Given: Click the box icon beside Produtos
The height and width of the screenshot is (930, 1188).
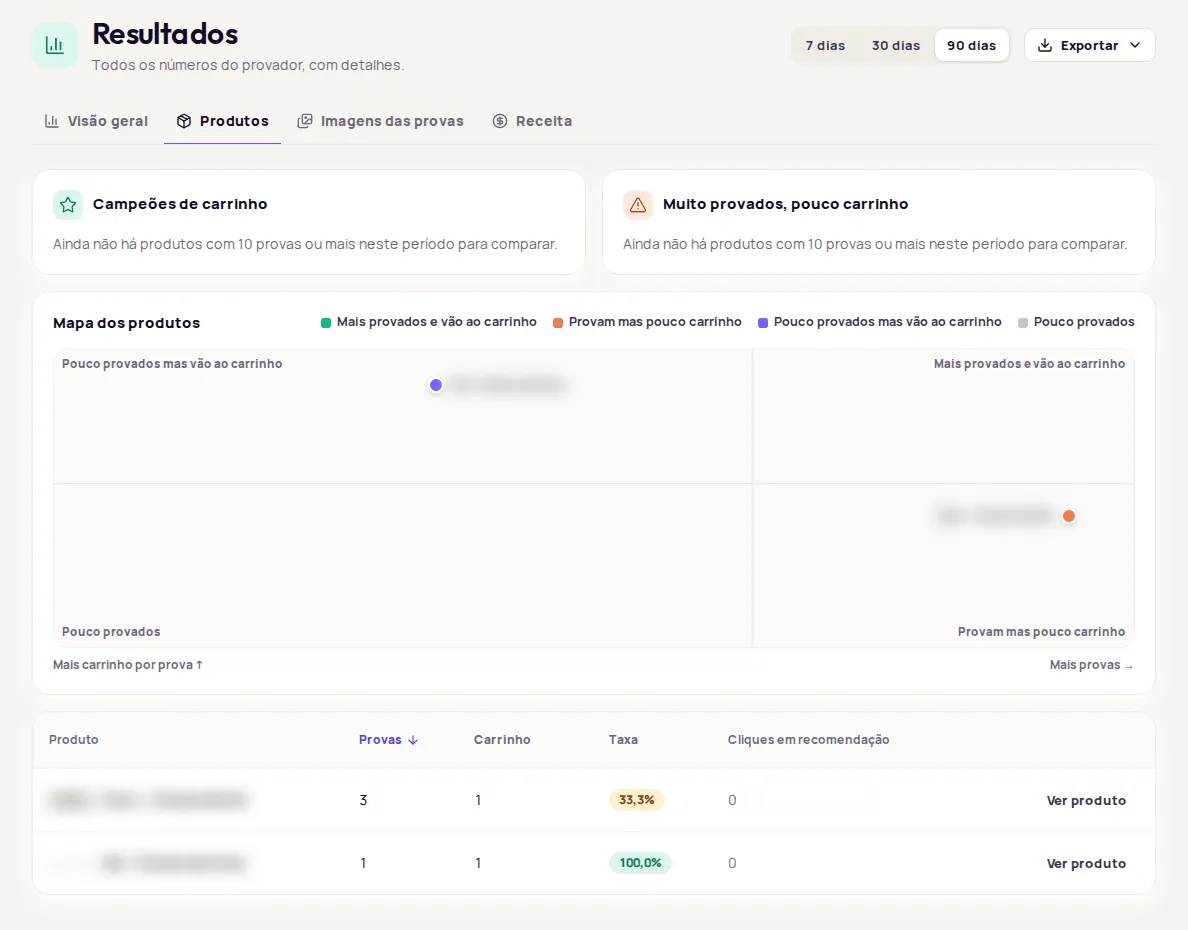Looking at the screenshot, I should pos(183,121).
